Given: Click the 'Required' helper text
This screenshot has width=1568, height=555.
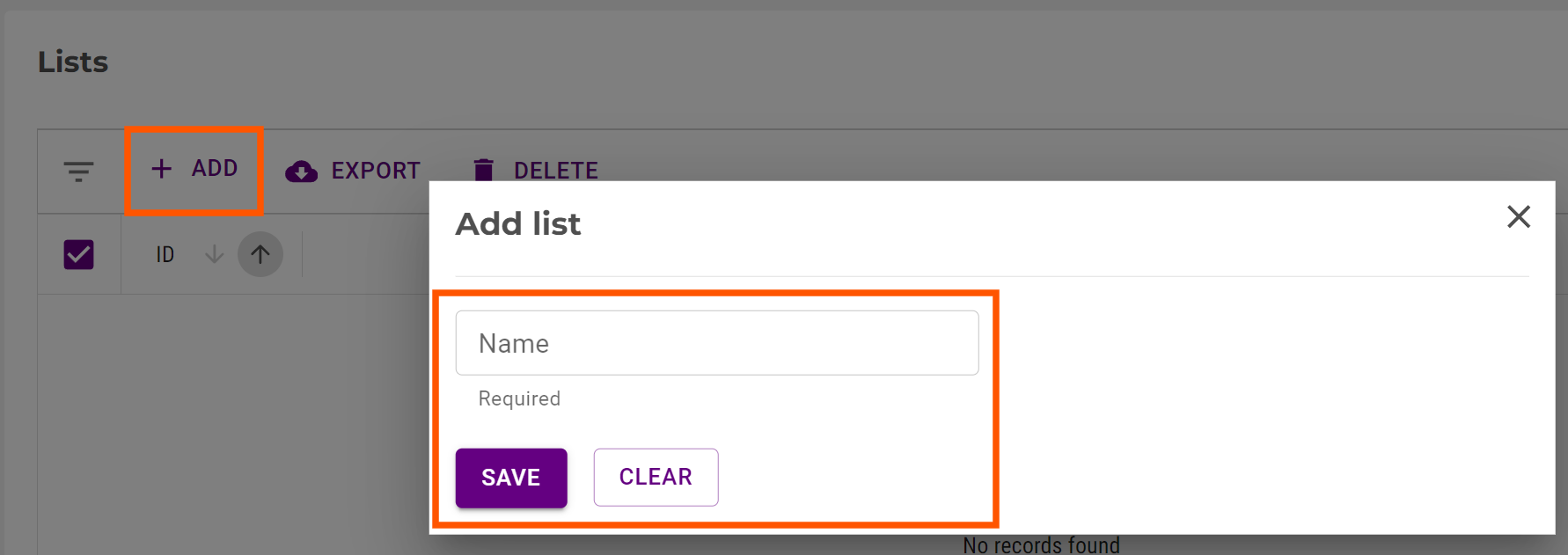Looking at the screenshot, I should (519, 398).
